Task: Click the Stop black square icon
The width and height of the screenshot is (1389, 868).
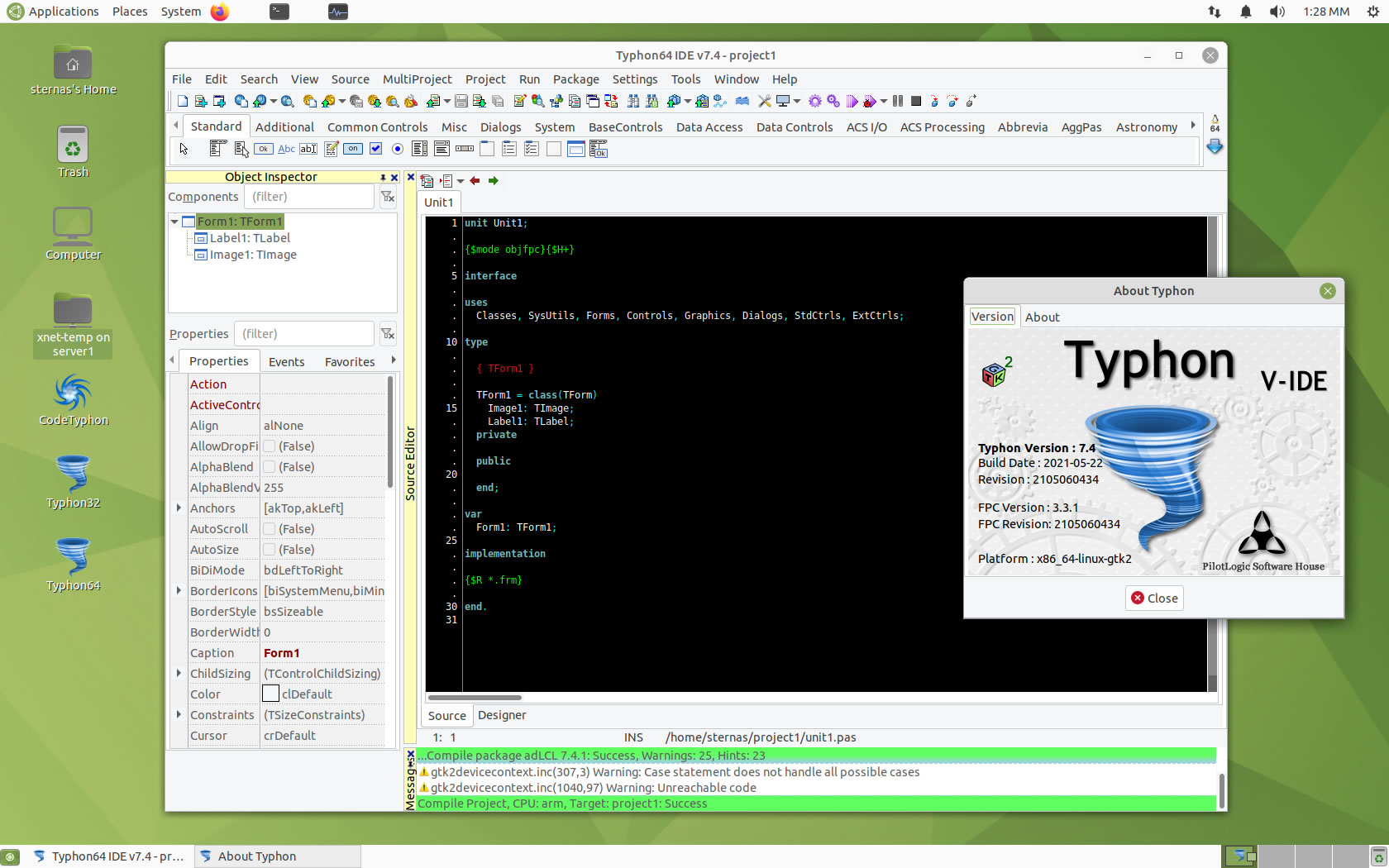Action: point(916,101)
